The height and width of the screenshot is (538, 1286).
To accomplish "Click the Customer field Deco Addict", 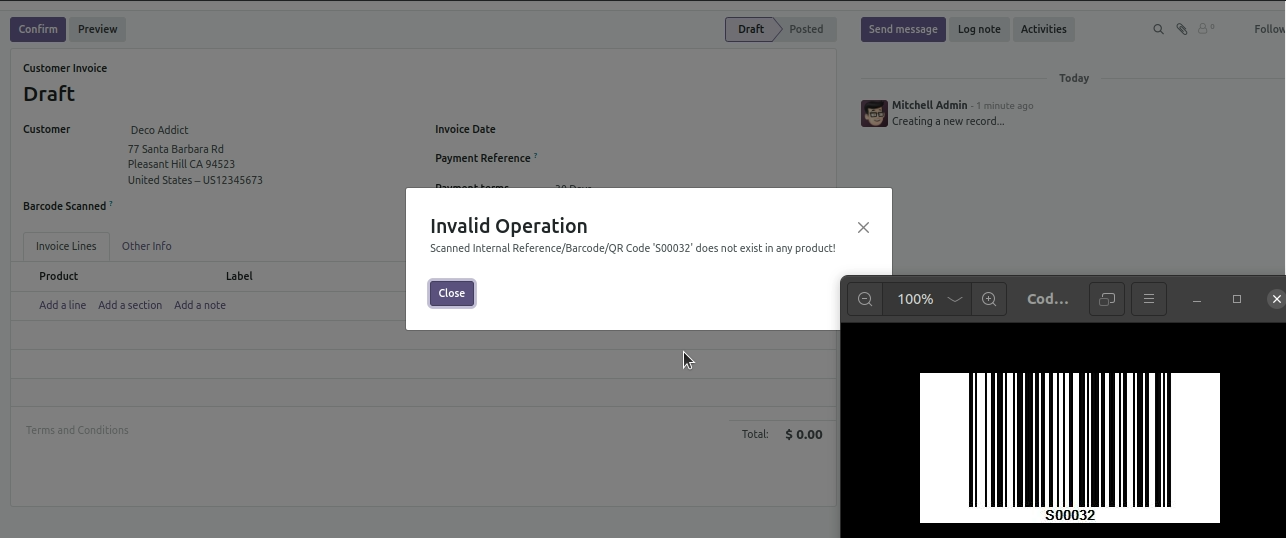I will point(159,130).
